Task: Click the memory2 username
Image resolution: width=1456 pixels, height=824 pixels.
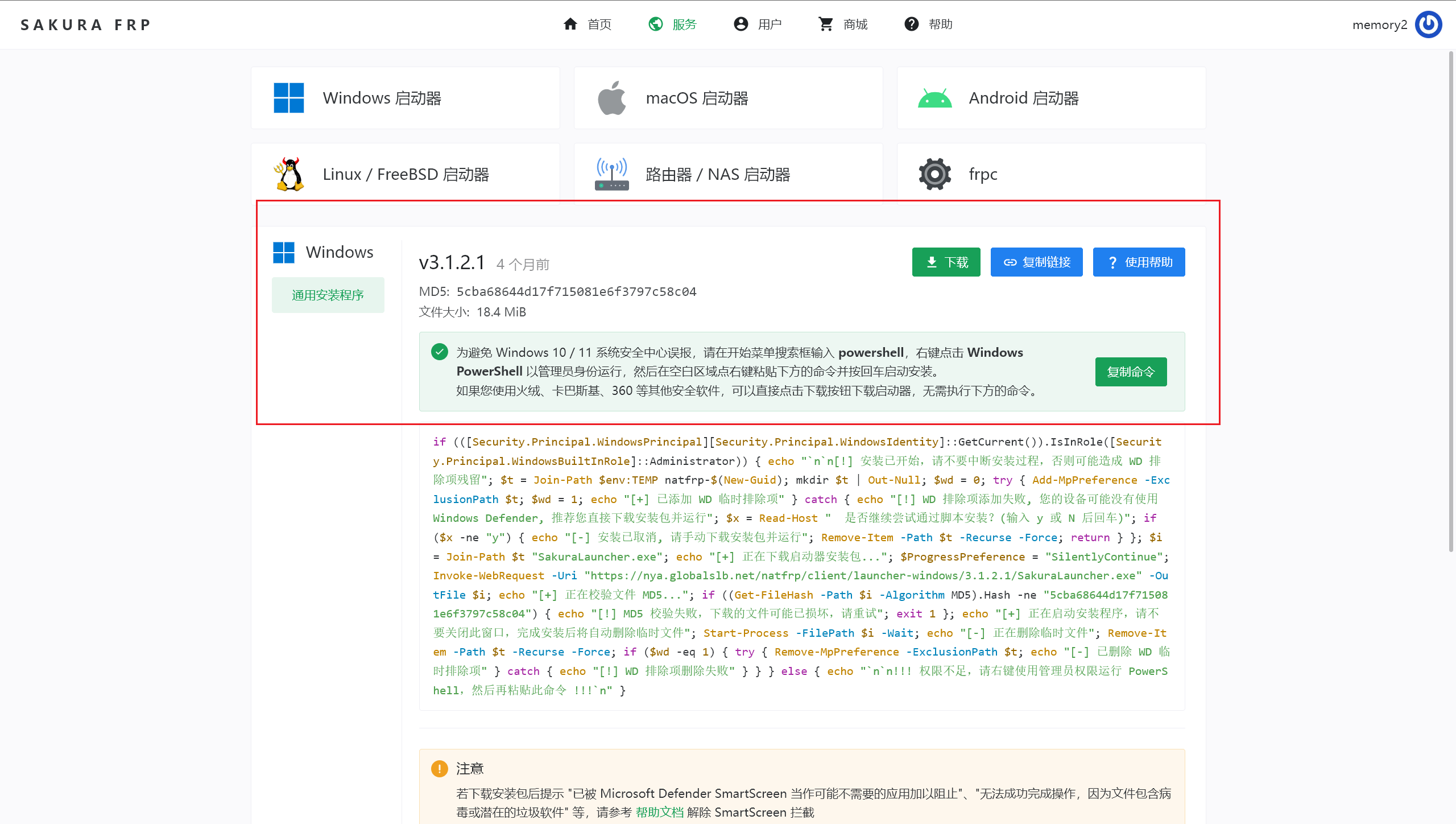Action: point(1379,25)
